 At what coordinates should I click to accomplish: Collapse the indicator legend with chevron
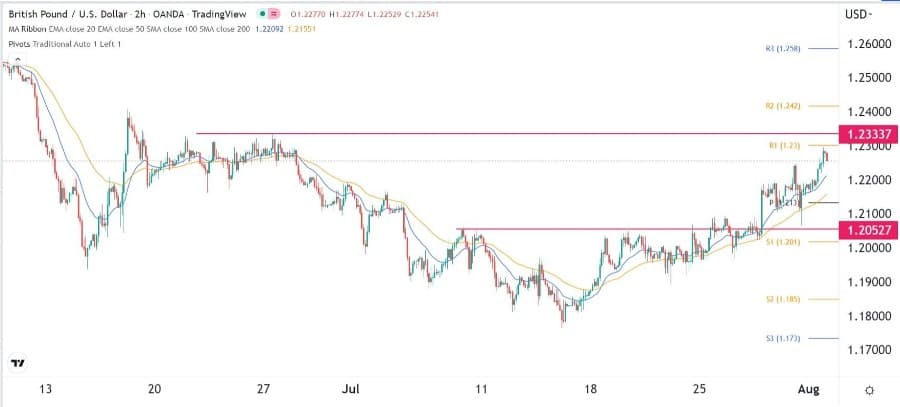tap(17, 59)
